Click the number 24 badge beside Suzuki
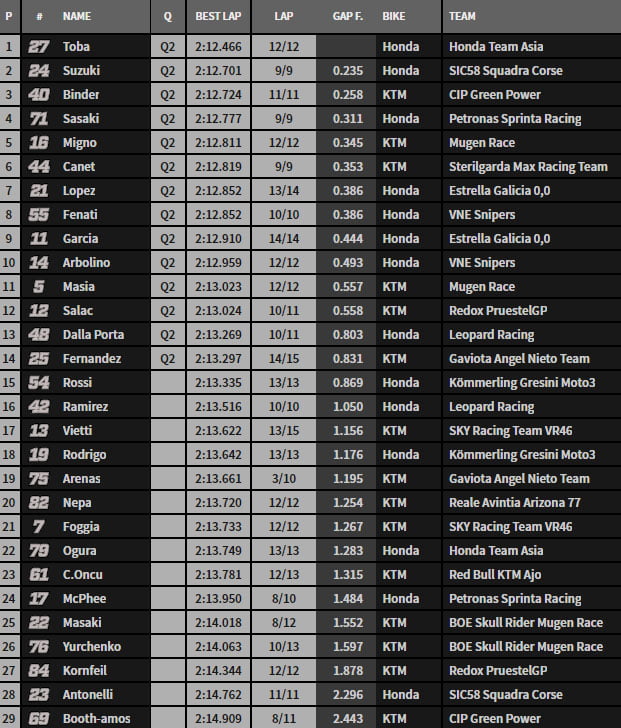The image size is (621, 728). (39, 71)
